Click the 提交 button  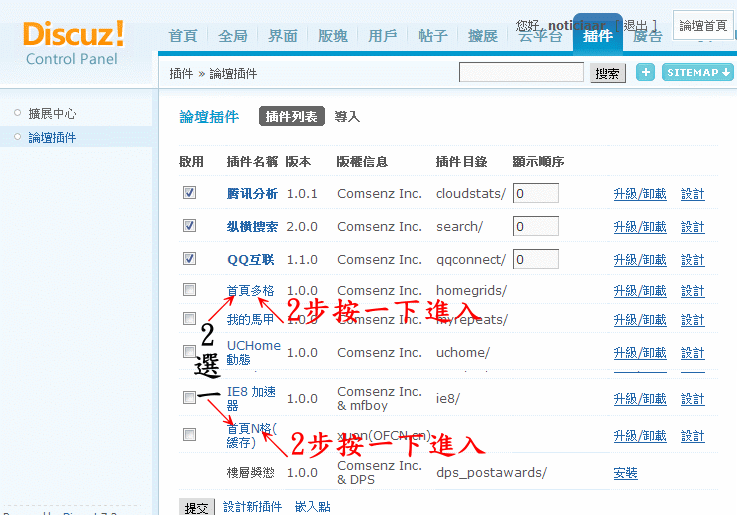(x=196, y=507)
